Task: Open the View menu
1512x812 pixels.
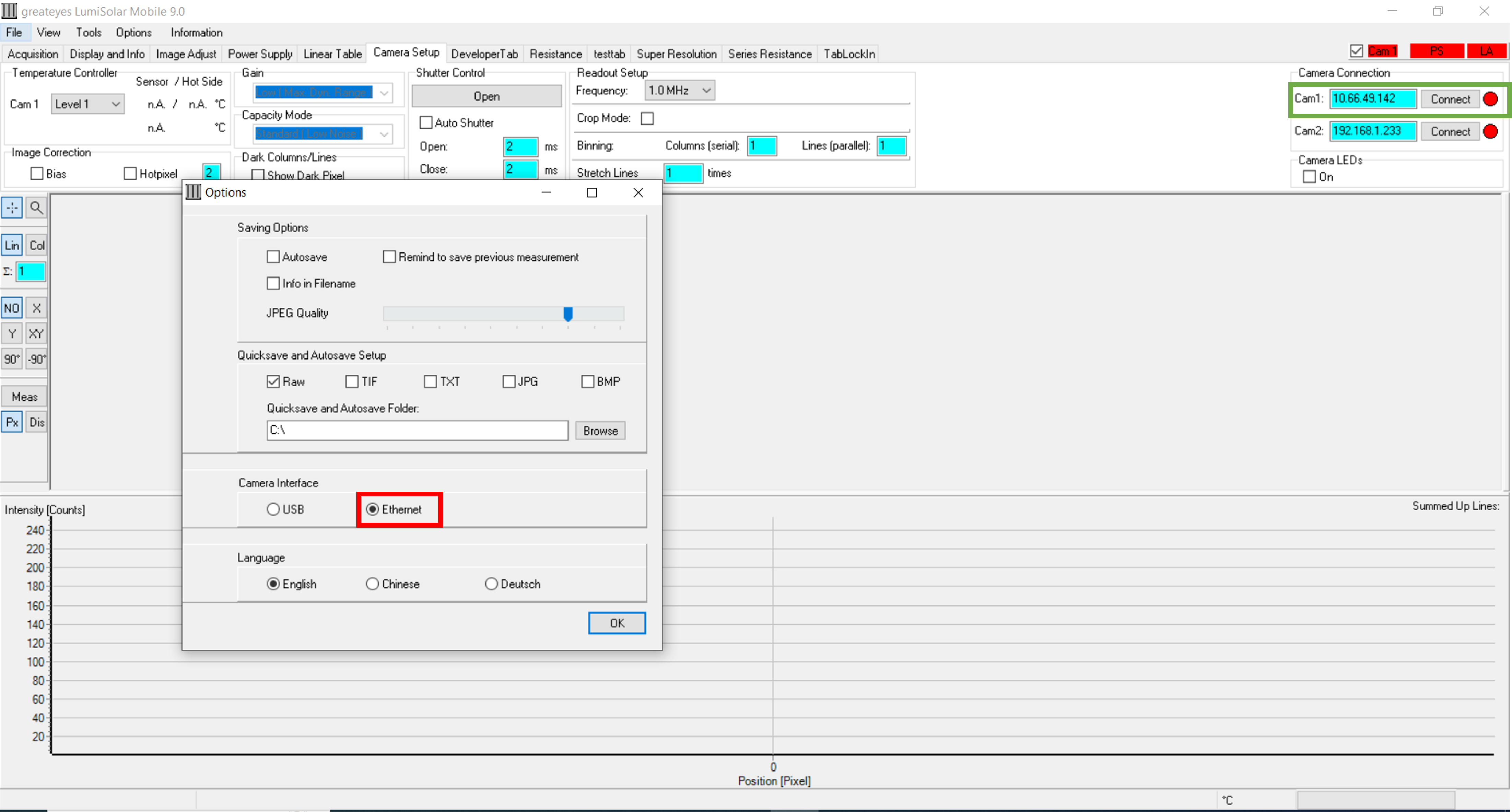Action: (48, 32)
